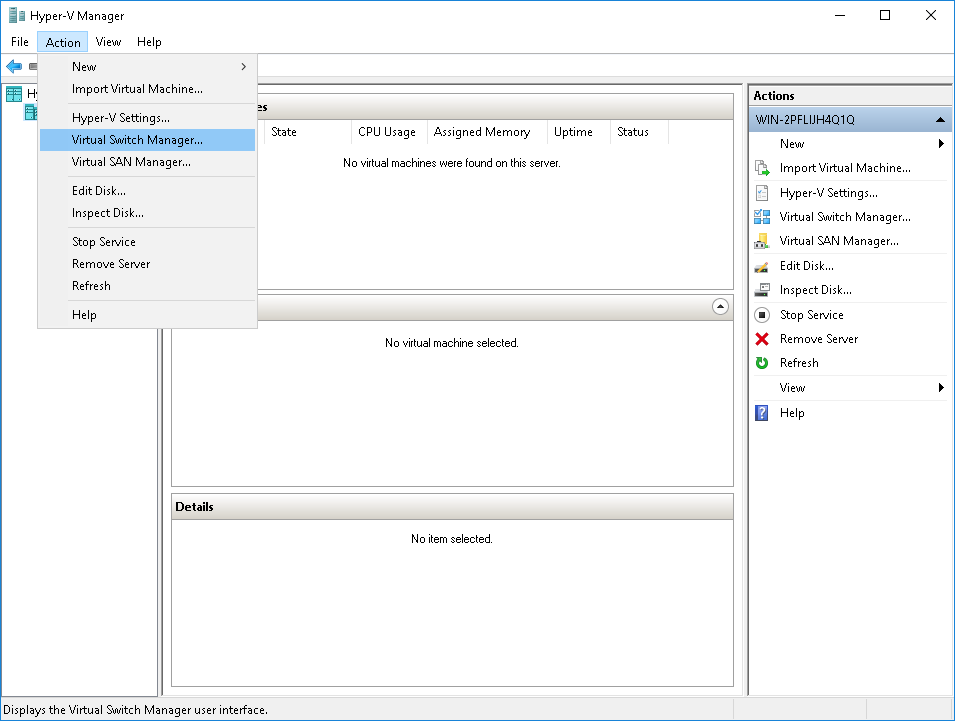Click the blue Help icon in Actions pane
The height and width of the screenshot is (721, 955).
[x=762, y=413]
